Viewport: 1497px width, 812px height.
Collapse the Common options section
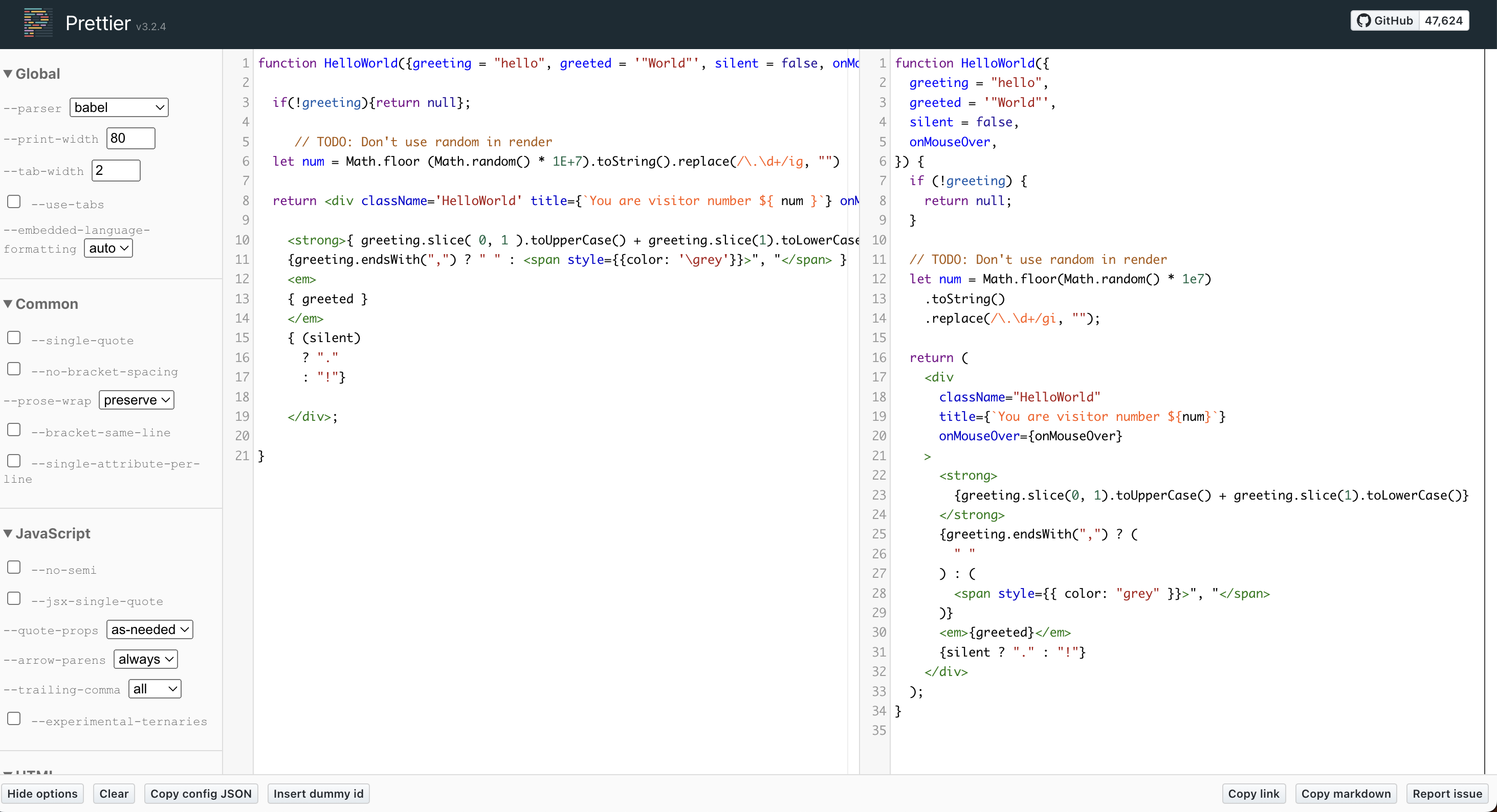(41, 304)
